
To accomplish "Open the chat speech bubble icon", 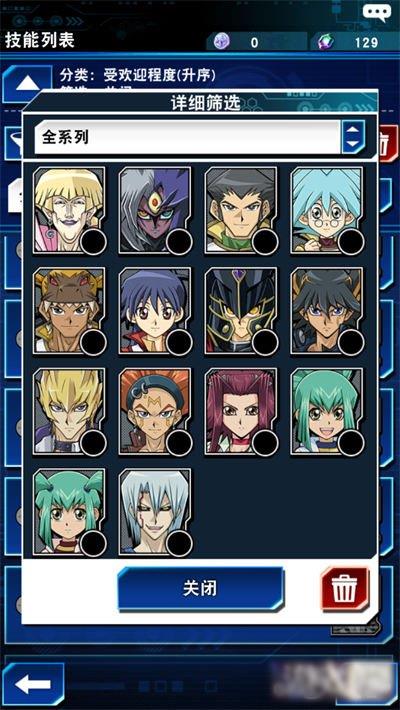I will [x=376, y=12].
